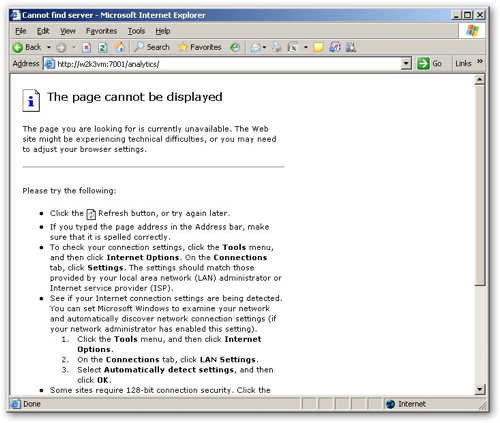Screen dimensions: 500x423
Task: Go to the Home page icon
Action: point(120,47)
